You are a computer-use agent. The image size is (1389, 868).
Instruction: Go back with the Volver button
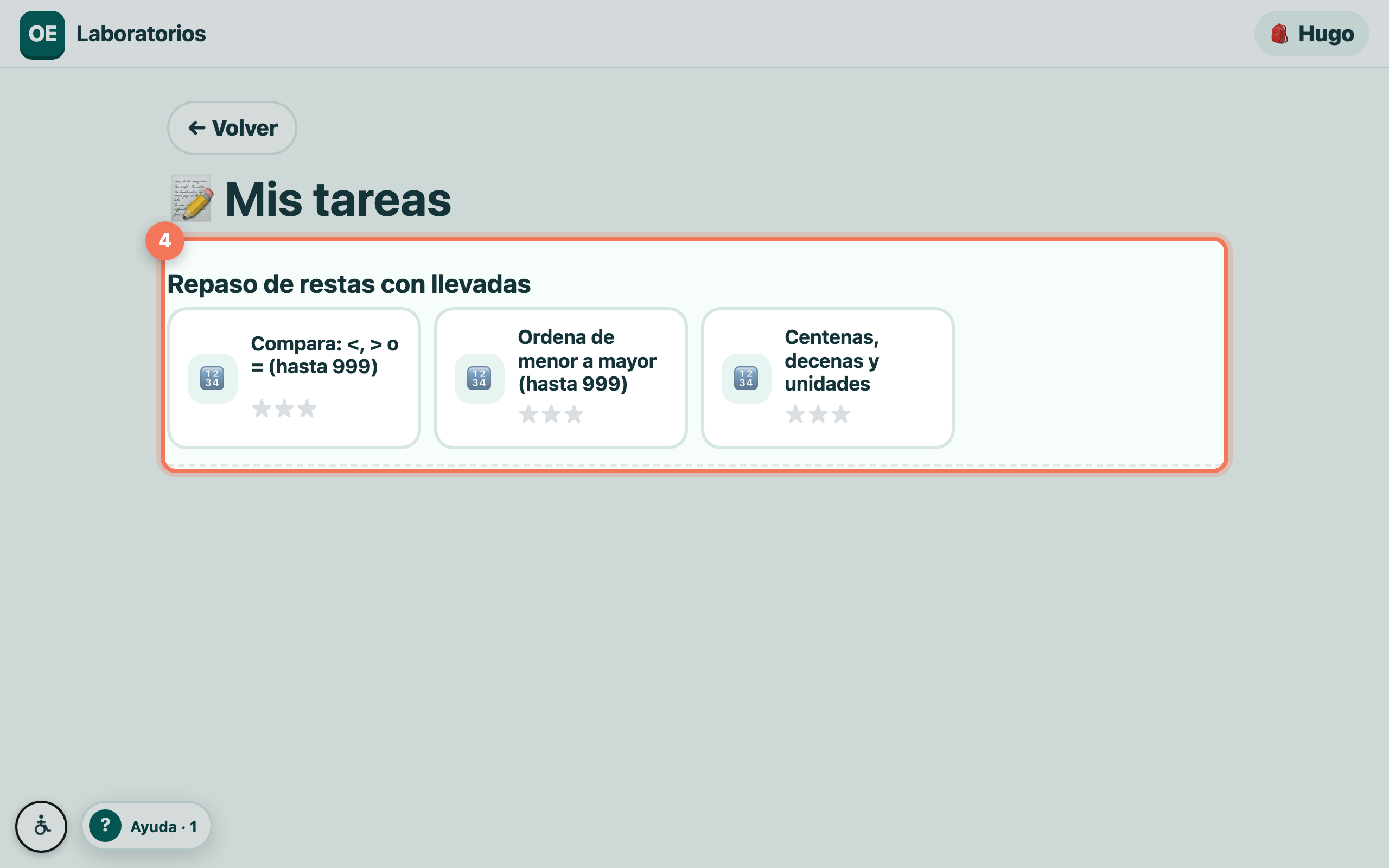coord(232,128)
